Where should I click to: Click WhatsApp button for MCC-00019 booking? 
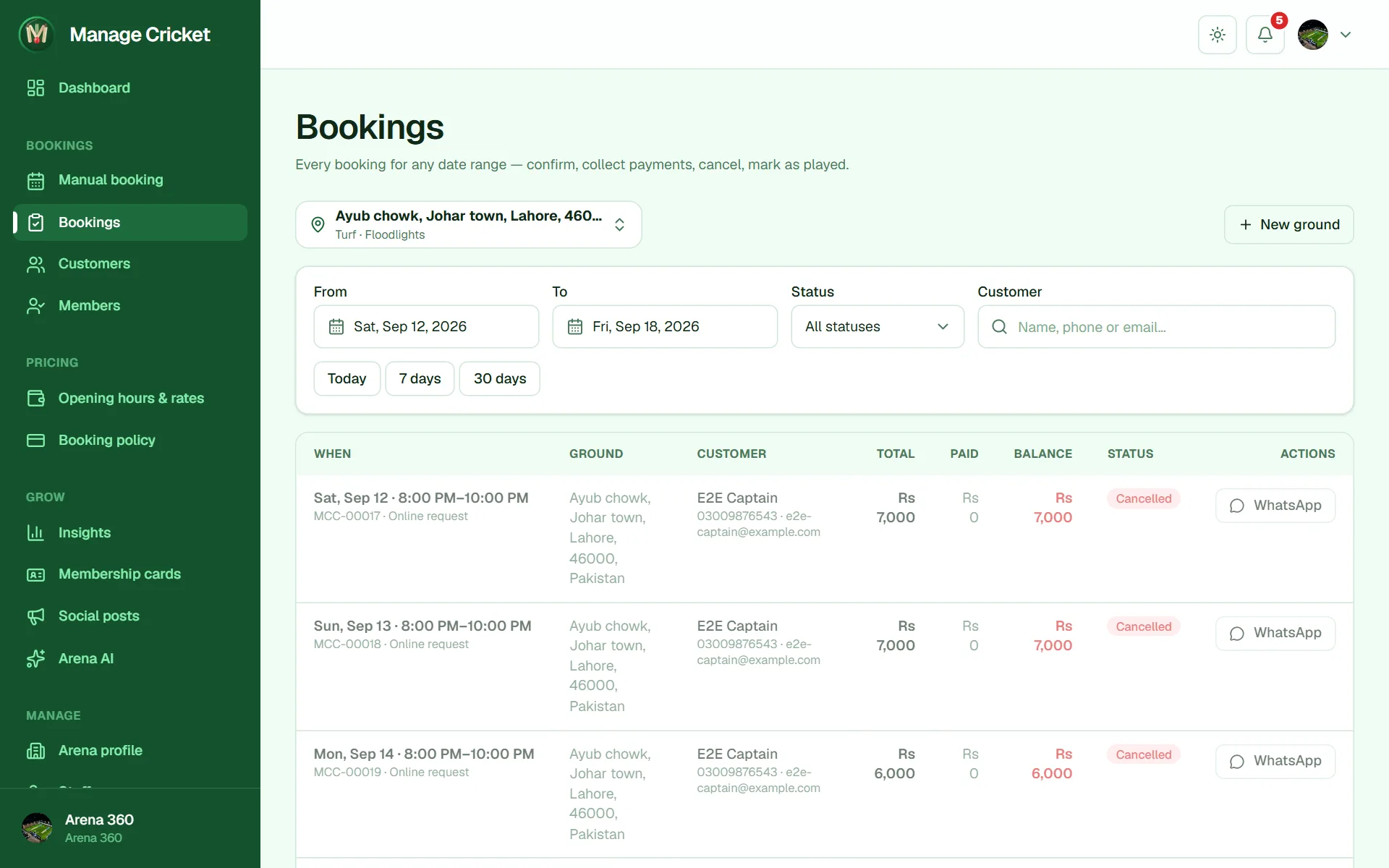[1275, 762]
